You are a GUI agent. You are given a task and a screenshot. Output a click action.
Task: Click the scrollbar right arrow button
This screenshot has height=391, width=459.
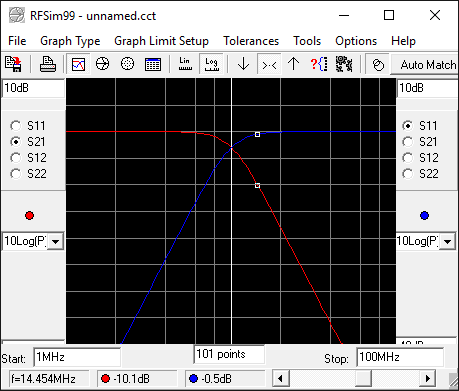click(x=428, y=379)
